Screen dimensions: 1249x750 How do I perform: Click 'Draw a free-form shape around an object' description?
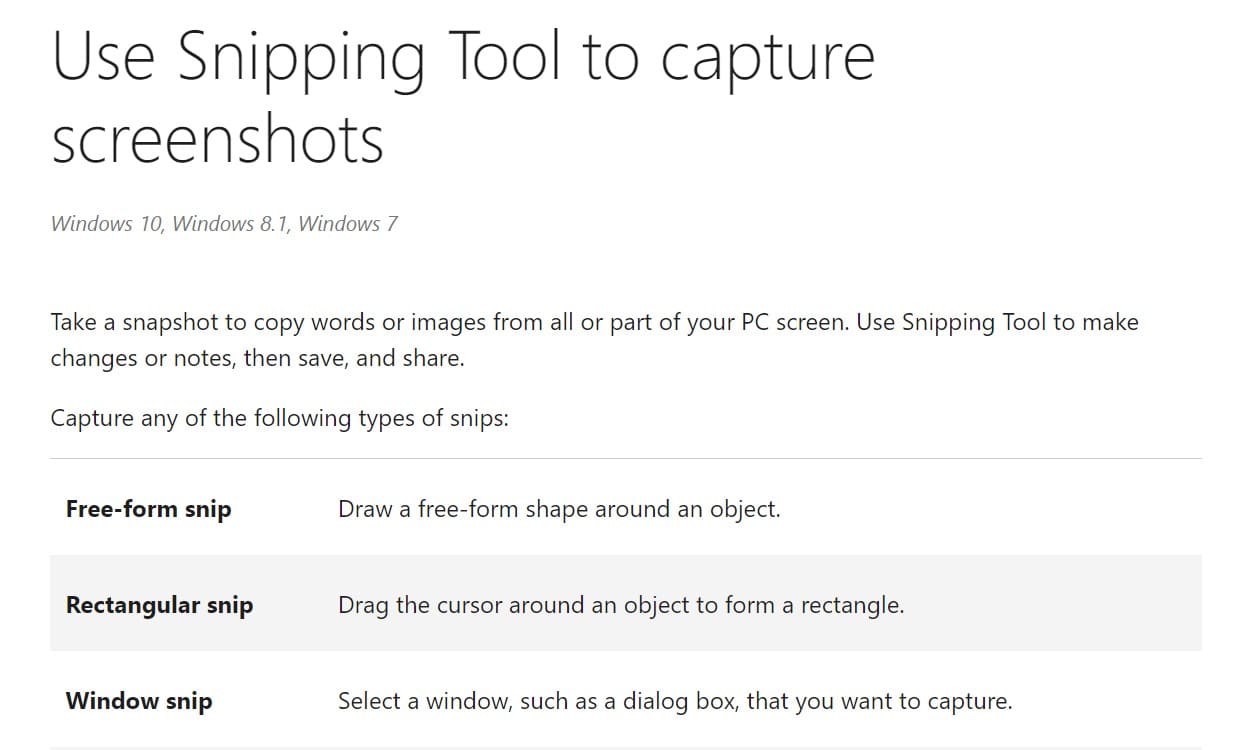(558, 509)
